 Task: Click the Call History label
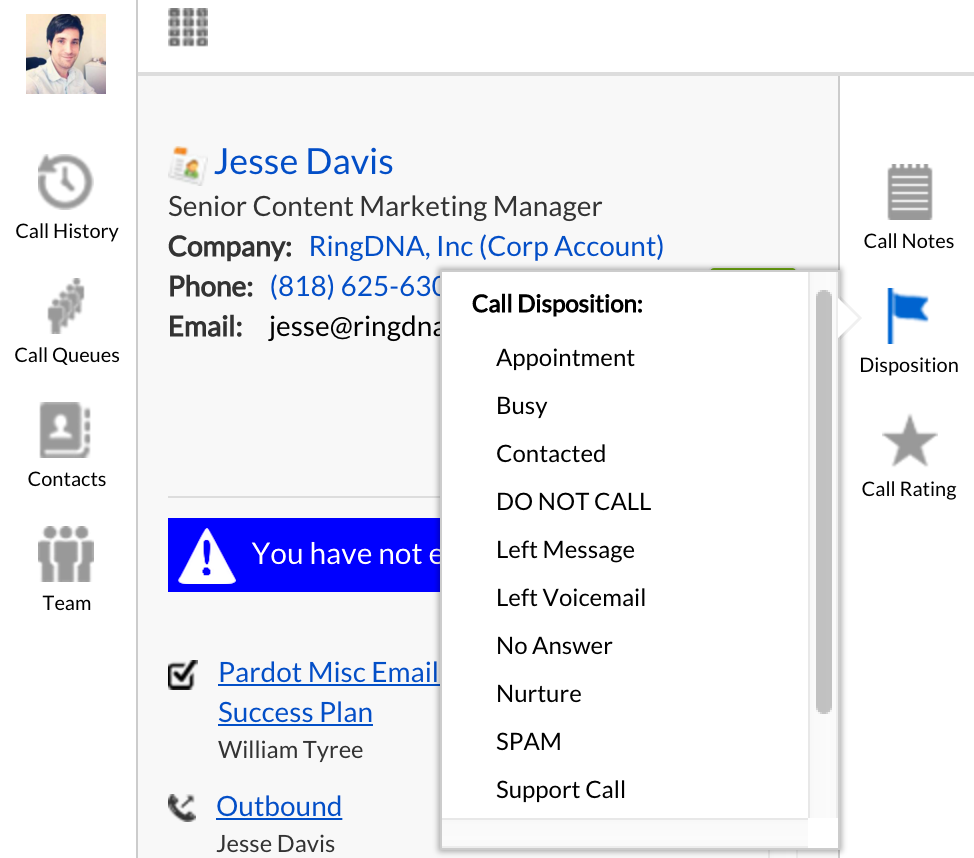pyautogui.click(x=66, y=231)
